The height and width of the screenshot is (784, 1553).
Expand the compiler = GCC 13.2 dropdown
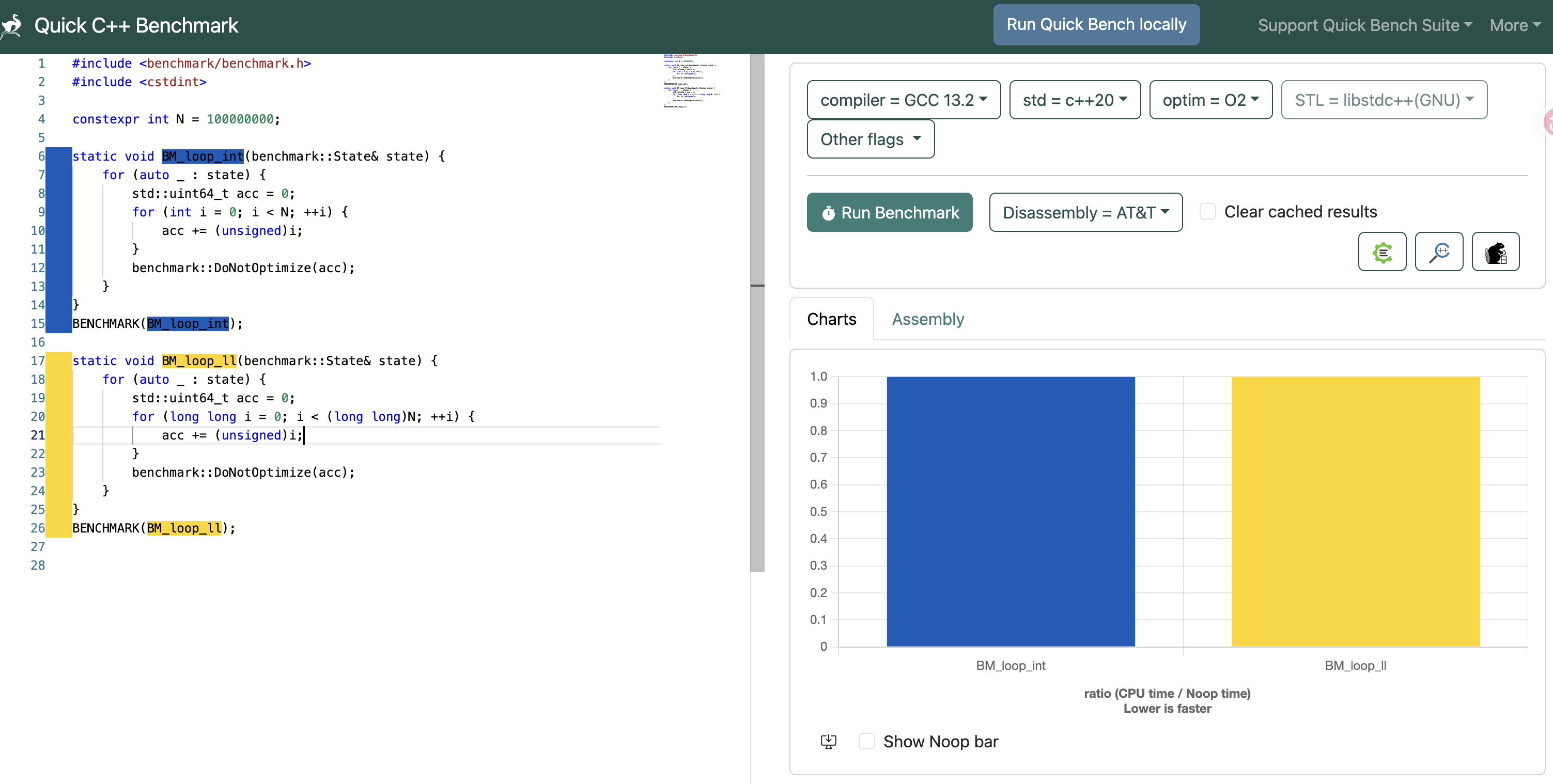pyautogui.click(x=903, y=100)
